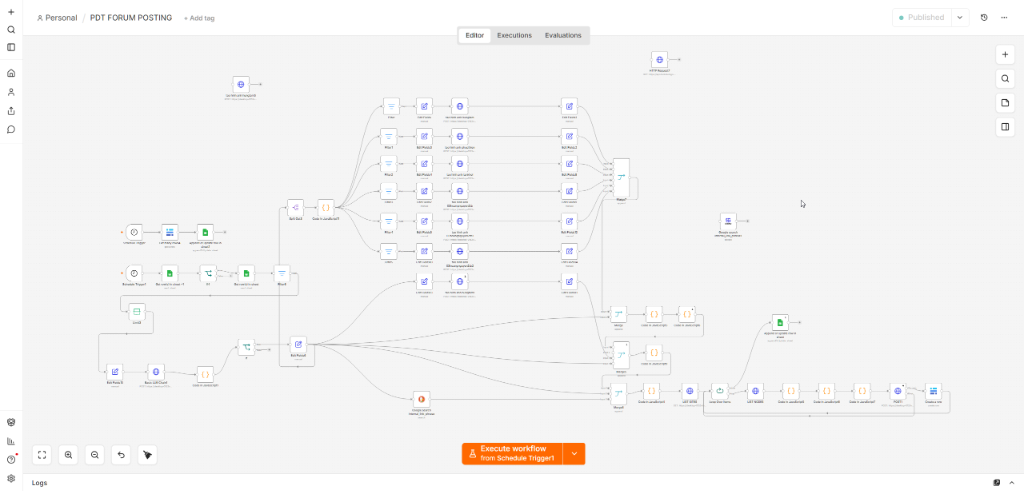Screen dimensions: 1024x491
Task: Open the help icon with red notification dot
Action: (x=11, y=459)
